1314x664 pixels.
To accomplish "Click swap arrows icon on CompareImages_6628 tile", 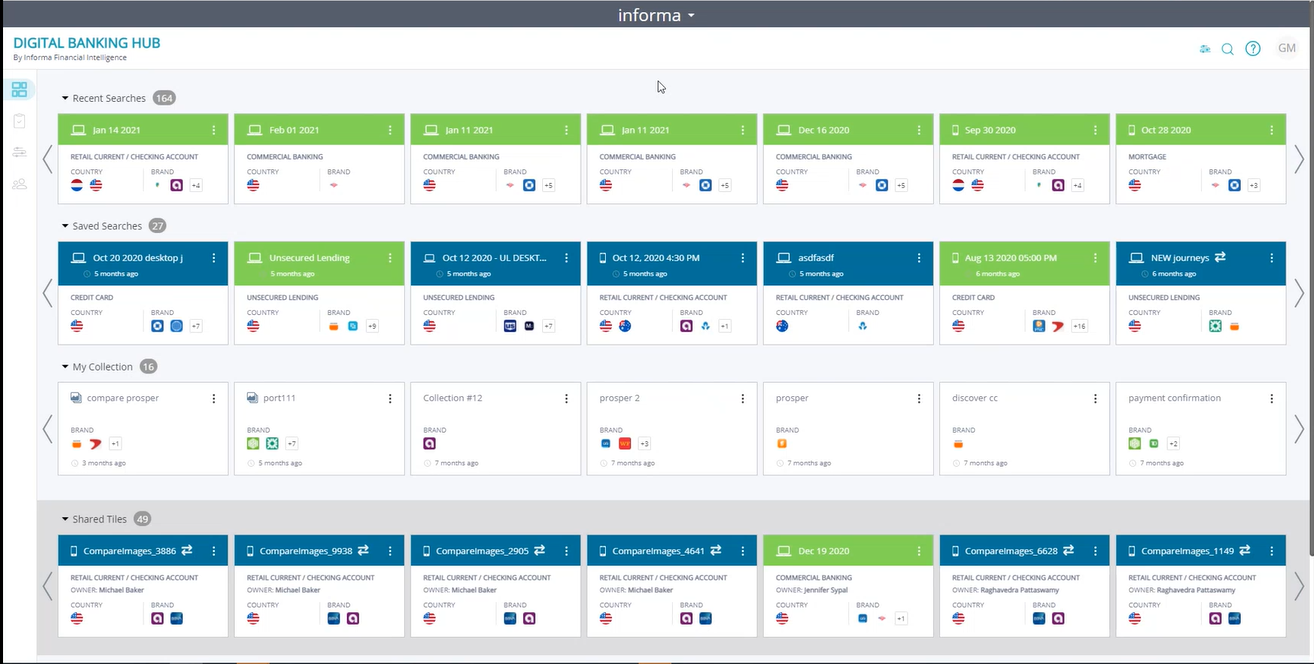I will point(1068,550).
